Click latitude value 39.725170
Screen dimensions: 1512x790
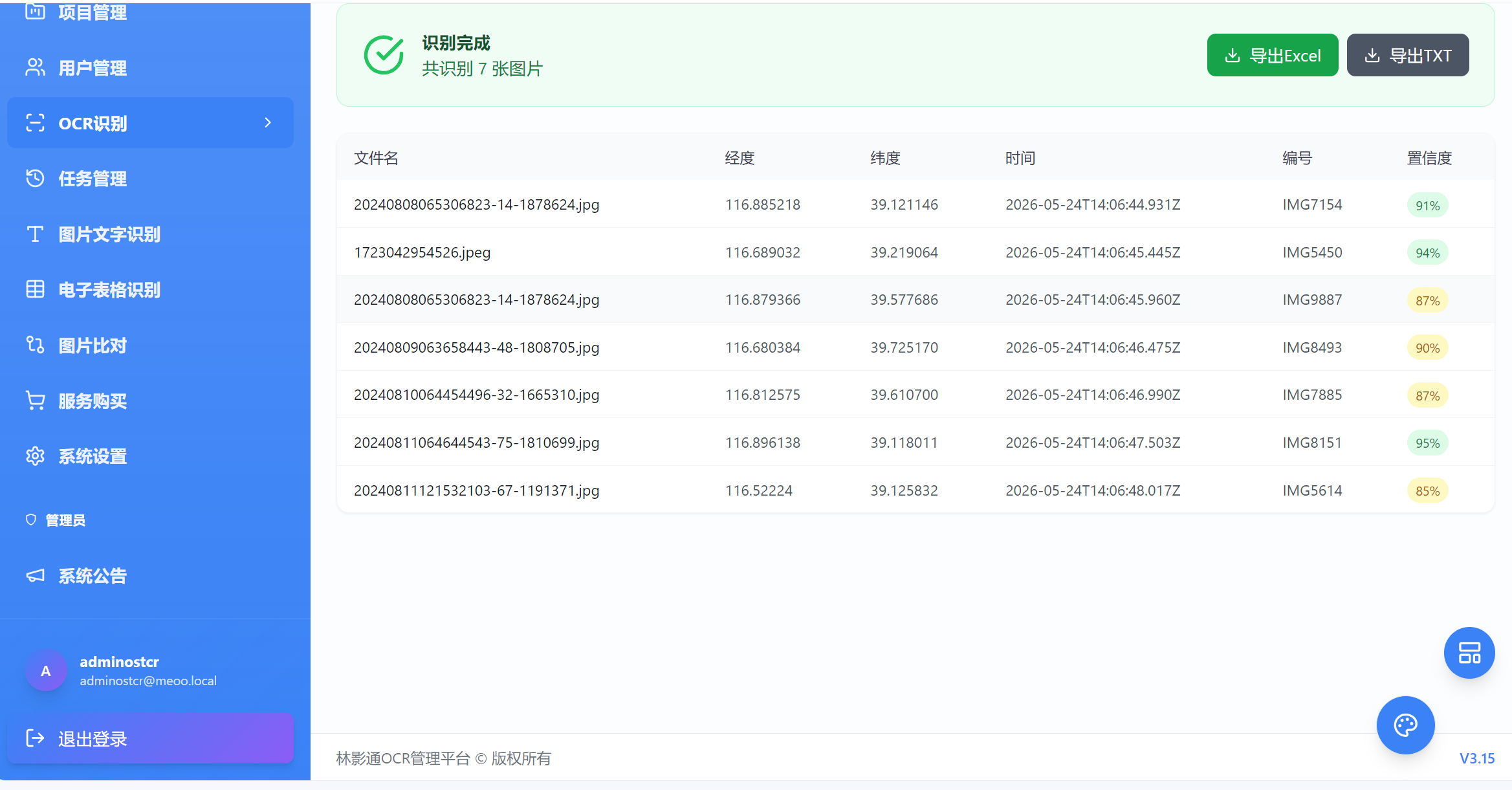pos(904,347)
